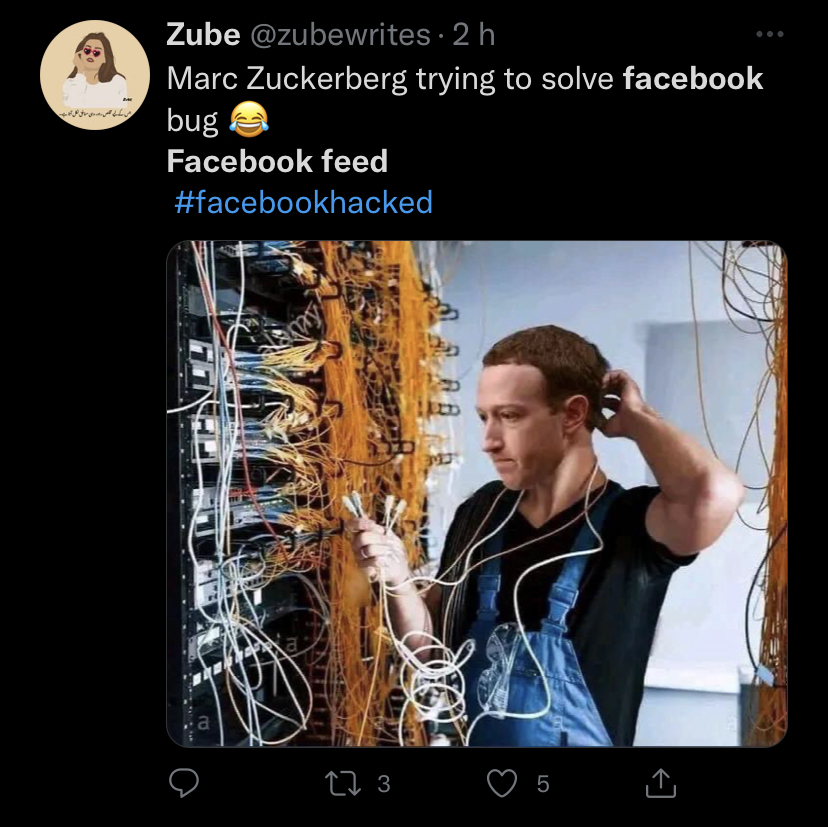828x827 pixels.
Task: Open the tweet via the "2 h" timestamp
Action: 473,35
